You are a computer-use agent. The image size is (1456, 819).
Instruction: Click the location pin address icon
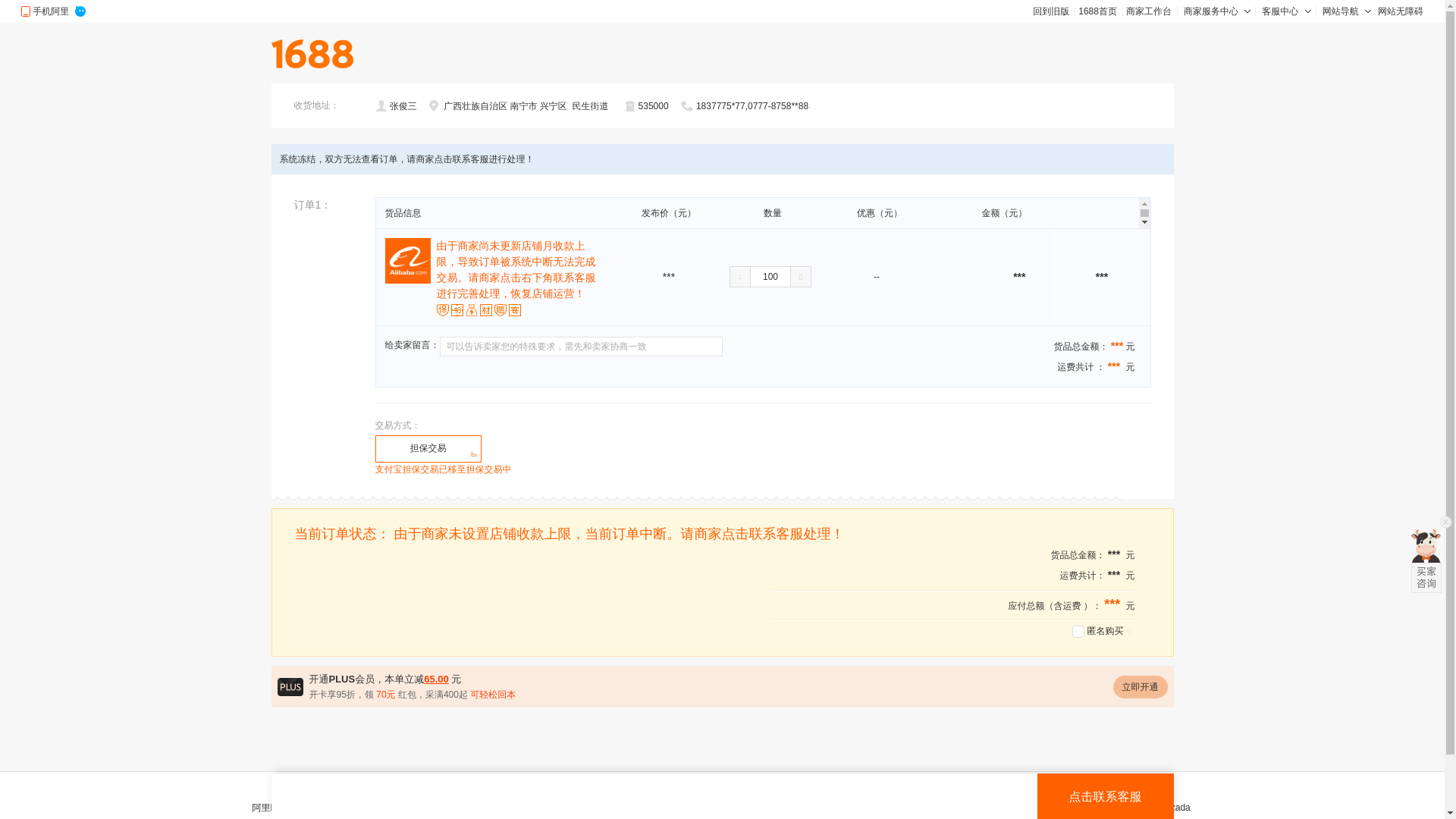434,106
